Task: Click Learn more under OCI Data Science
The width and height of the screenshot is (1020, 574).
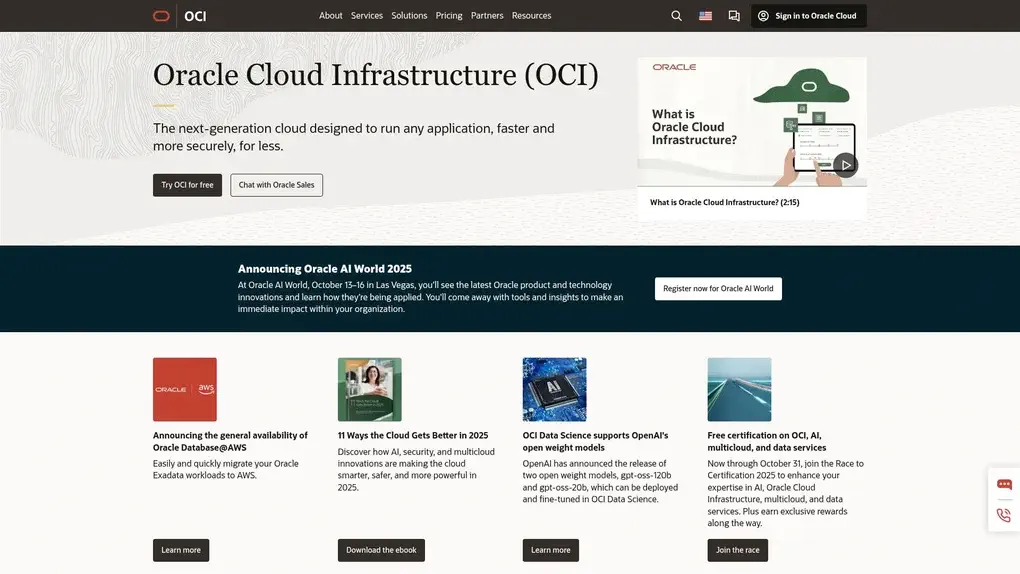Action: click(550, 550)
